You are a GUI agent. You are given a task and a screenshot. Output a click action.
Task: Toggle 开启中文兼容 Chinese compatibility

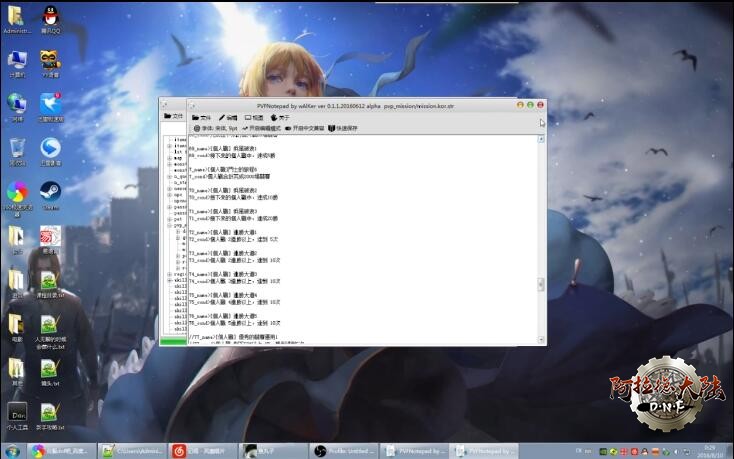(304, 128)
